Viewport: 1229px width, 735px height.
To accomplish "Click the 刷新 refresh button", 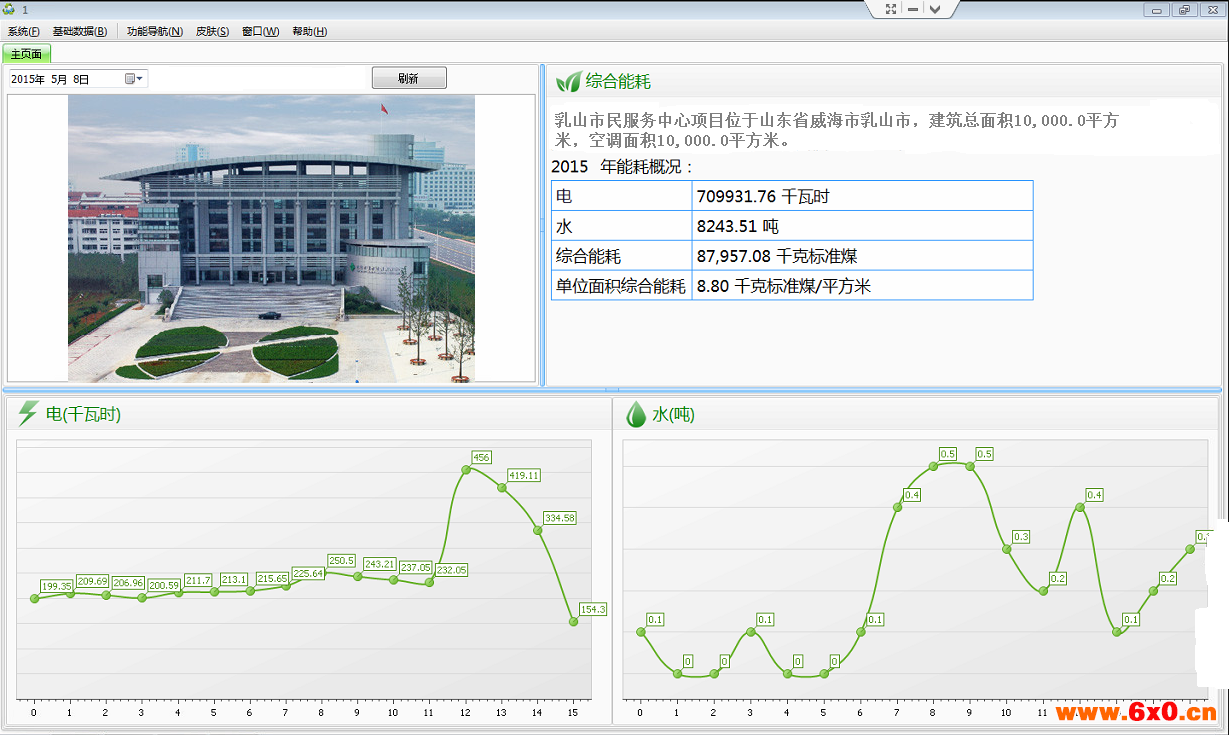I will 409,78.
